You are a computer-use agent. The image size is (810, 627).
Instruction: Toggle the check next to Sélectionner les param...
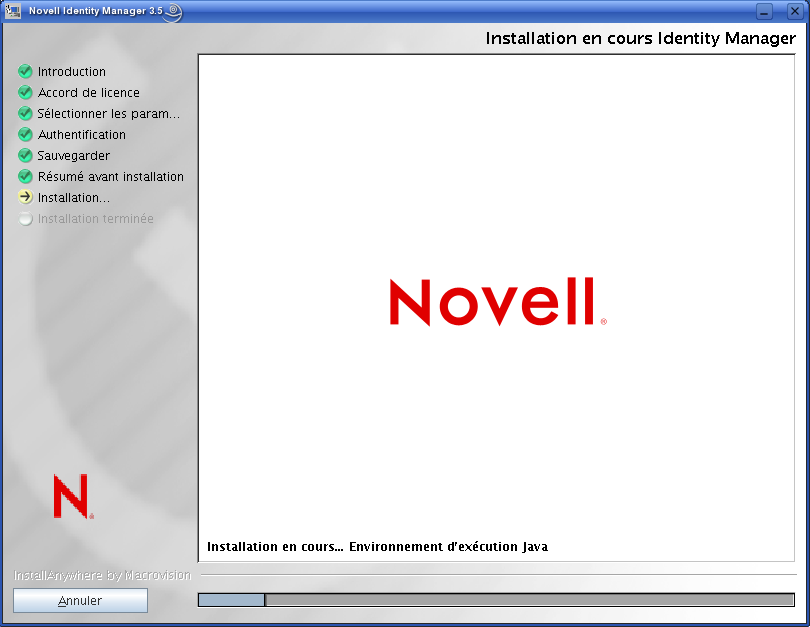(x=25, y=113)
